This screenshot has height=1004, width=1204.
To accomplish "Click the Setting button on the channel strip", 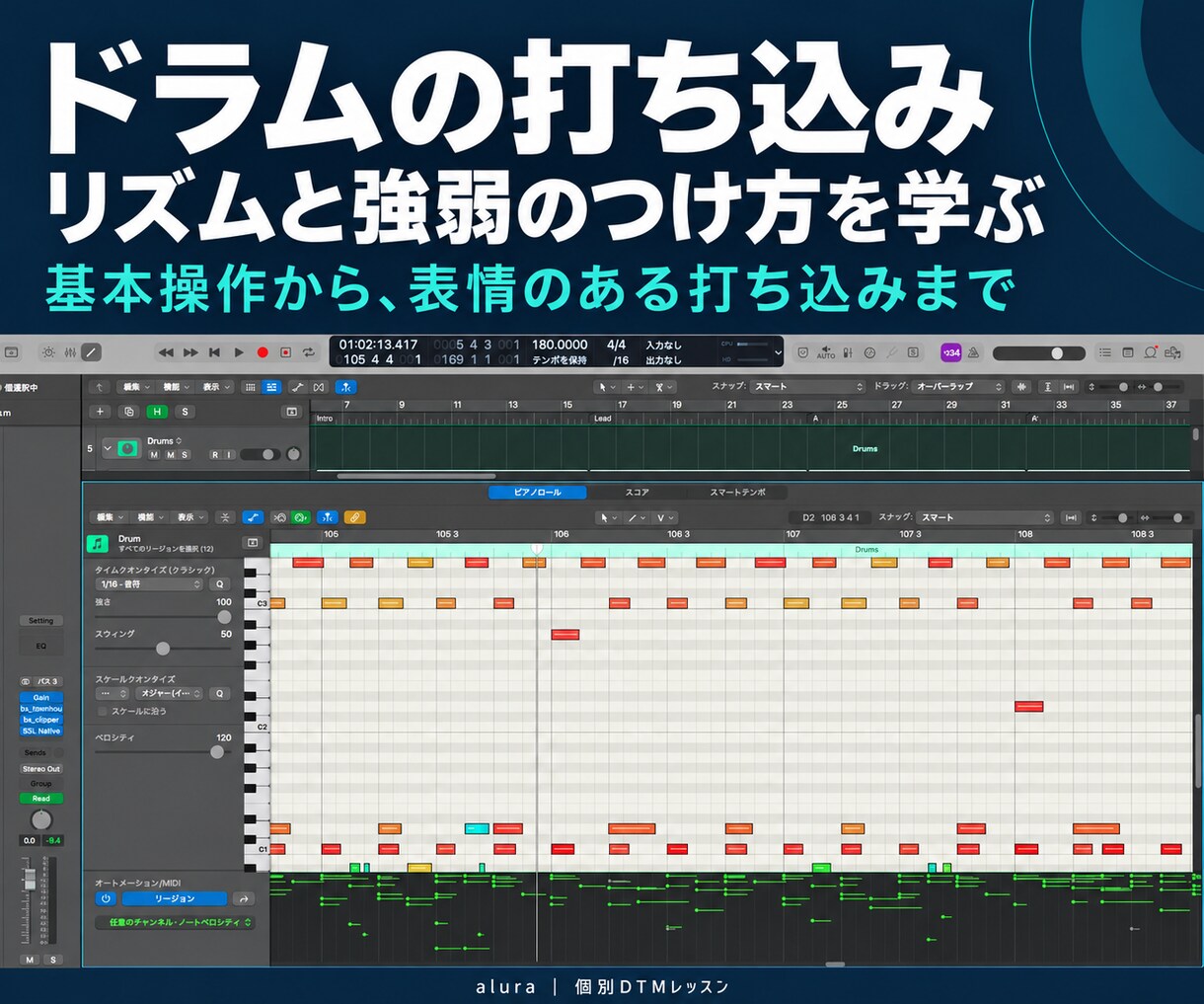I will point(40,621).
